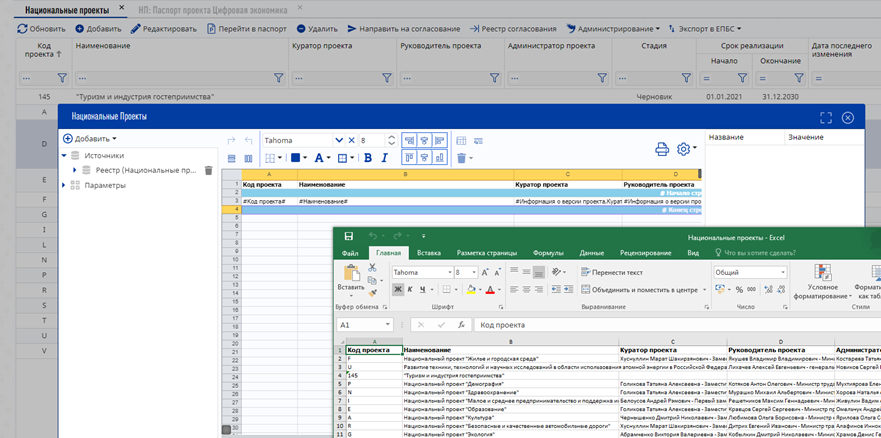
Task: Click the Редактировать button
Action: [x=163, y=29]
